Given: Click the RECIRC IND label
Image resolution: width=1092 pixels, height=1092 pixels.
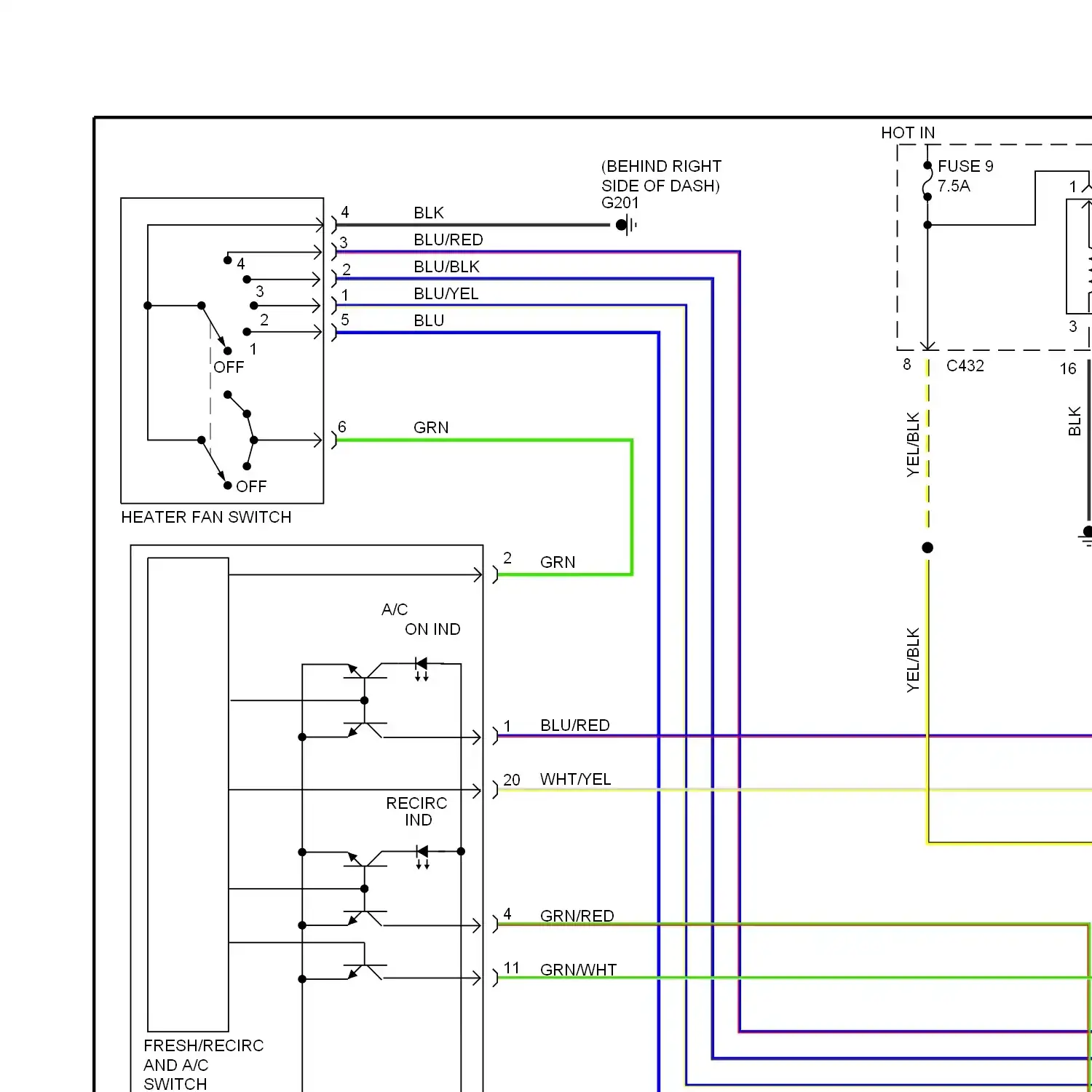Looking at the screenshot, I should [416, 811].
